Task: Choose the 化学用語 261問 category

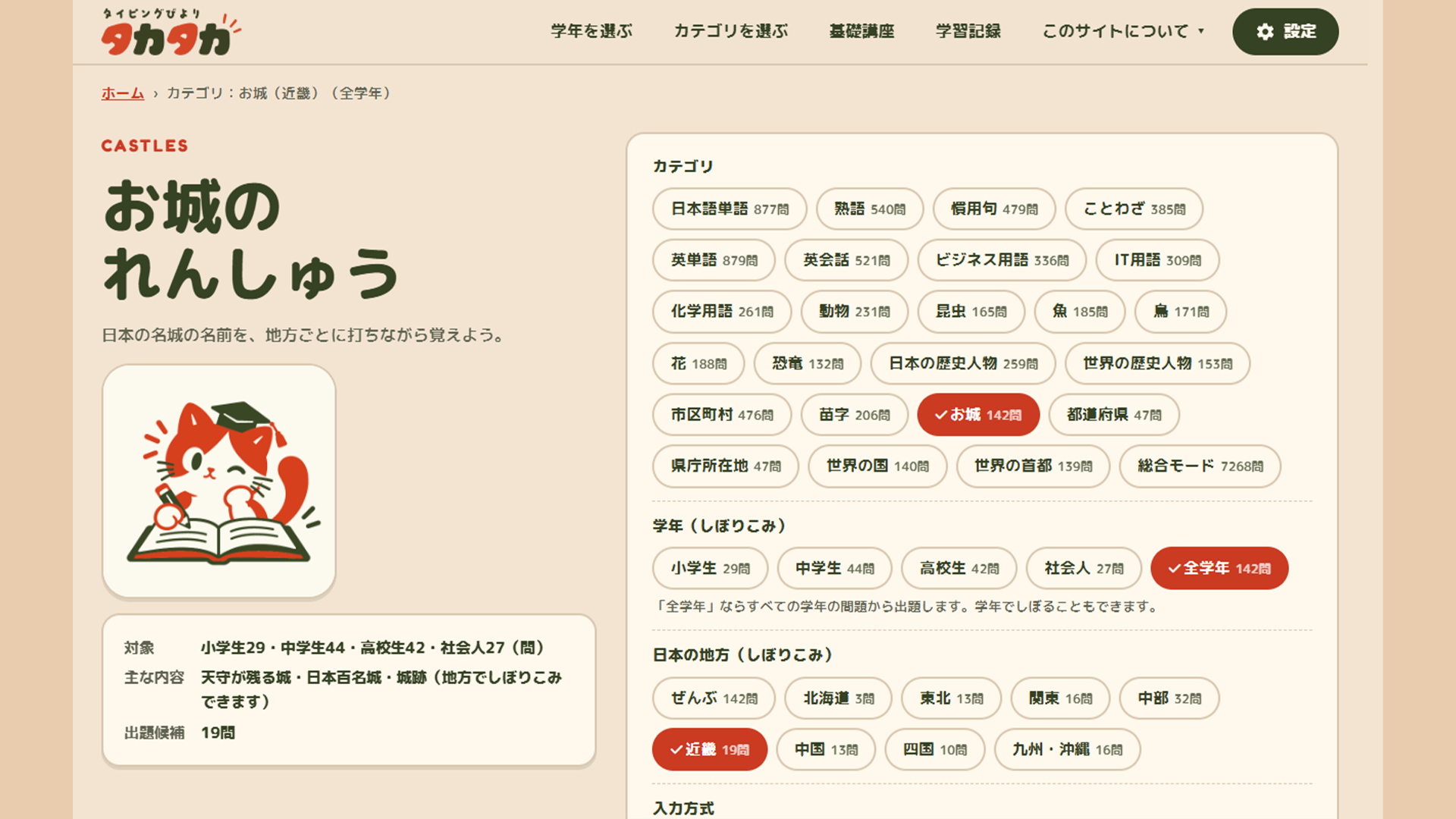Action: point(722,312)
